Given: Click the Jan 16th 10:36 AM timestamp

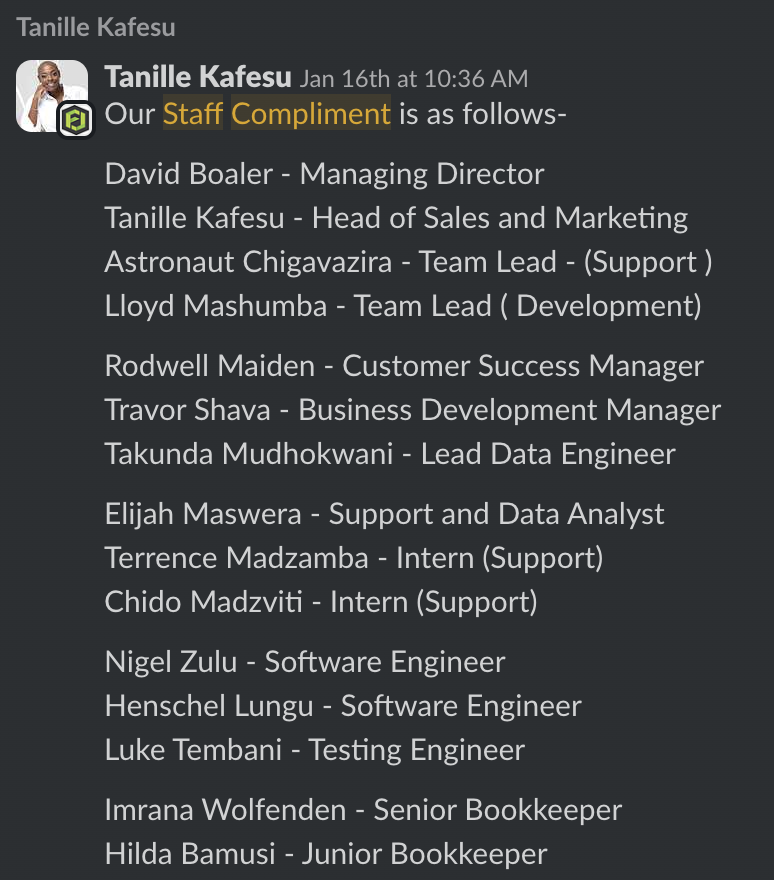Looking at the screenshot, I should point(414,78).
